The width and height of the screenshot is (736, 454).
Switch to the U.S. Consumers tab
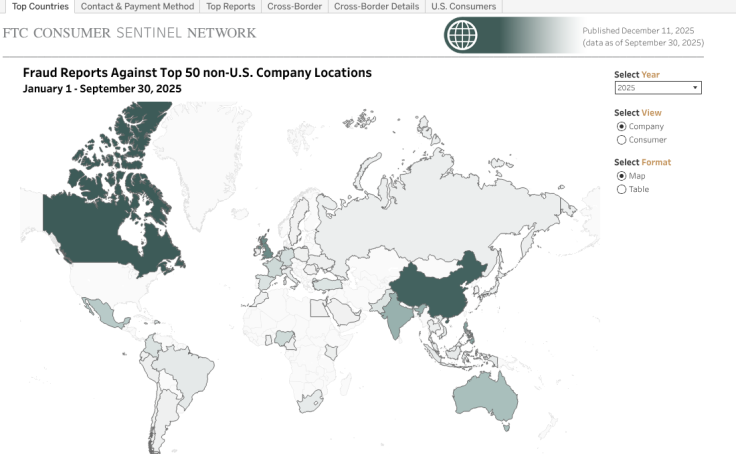(464, 7)
